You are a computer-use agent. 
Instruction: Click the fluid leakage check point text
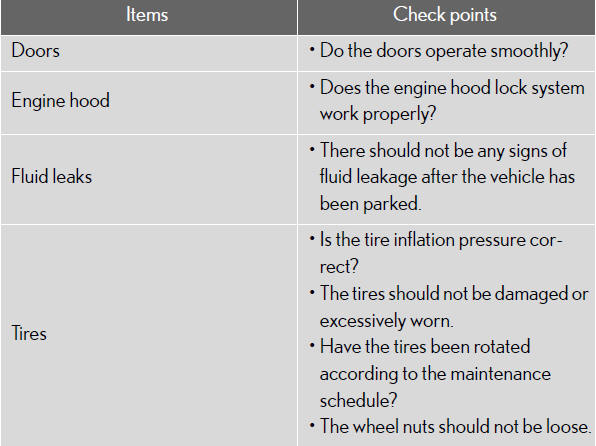[x=447, y=177]
